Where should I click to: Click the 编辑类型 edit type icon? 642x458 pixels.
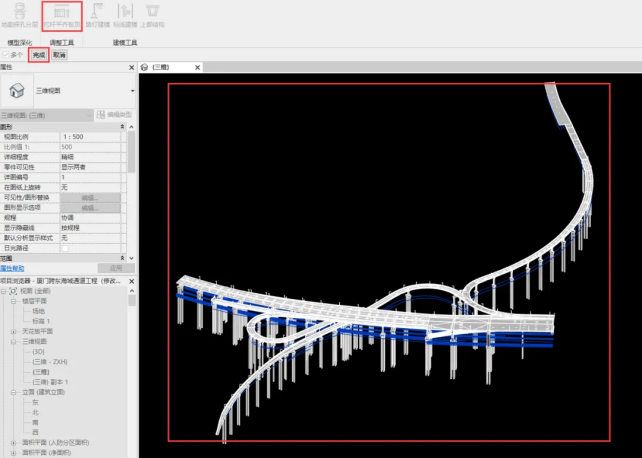coord(112,115)
